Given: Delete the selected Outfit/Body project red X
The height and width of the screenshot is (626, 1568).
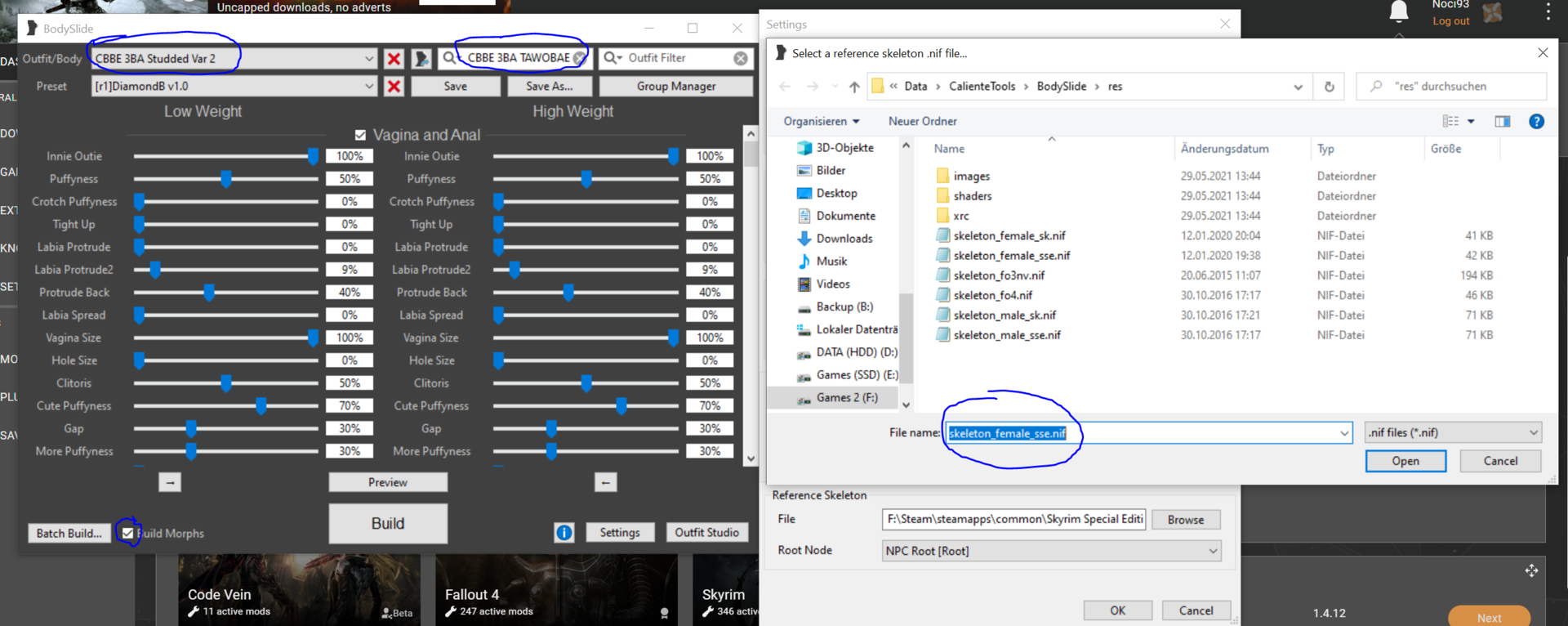Looking at the screenshot, I should click(394, 59).
